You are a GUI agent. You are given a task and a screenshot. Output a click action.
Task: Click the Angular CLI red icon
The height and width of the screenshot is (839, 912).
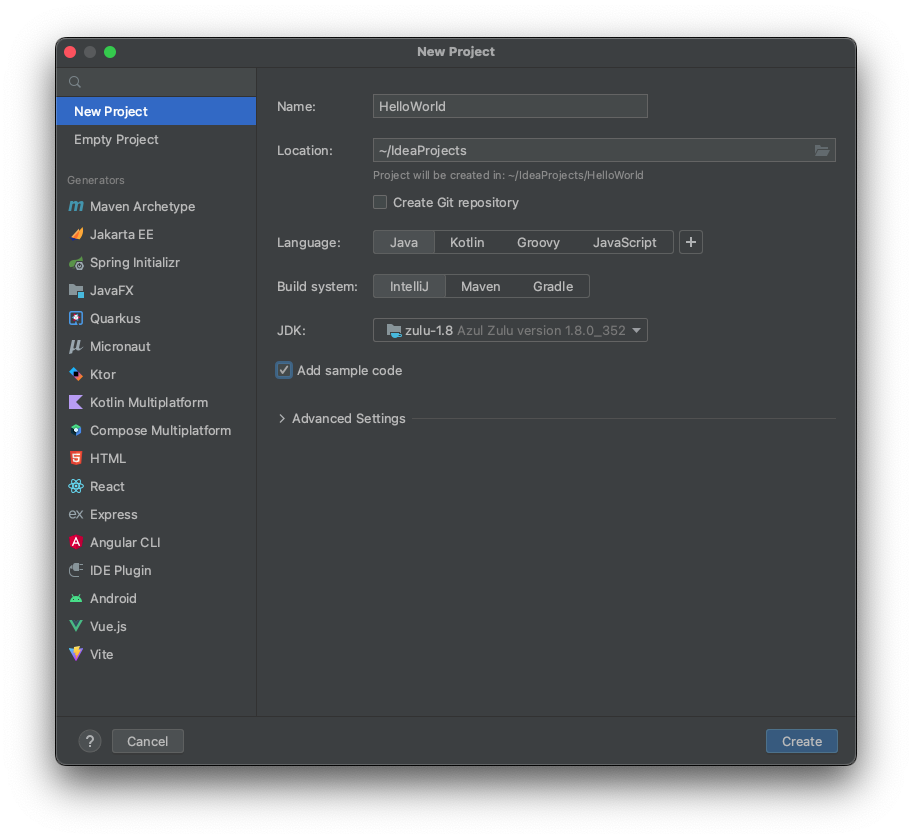click(x=76, y=542)
